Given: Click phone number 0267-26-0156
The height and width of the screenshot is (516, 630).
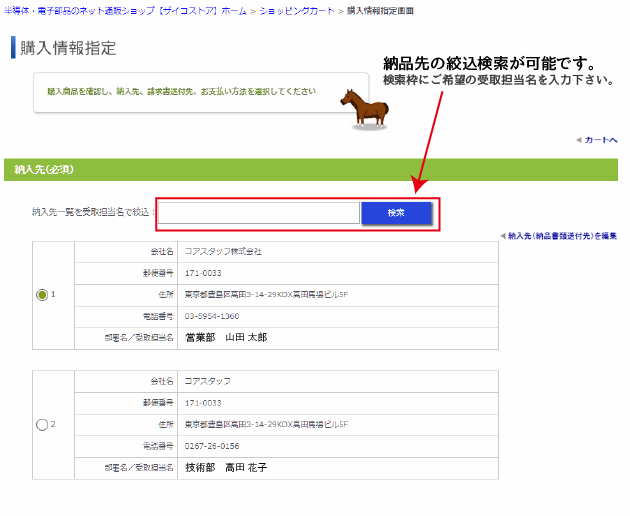Looking at the screenshot, I should click(211, 445).
